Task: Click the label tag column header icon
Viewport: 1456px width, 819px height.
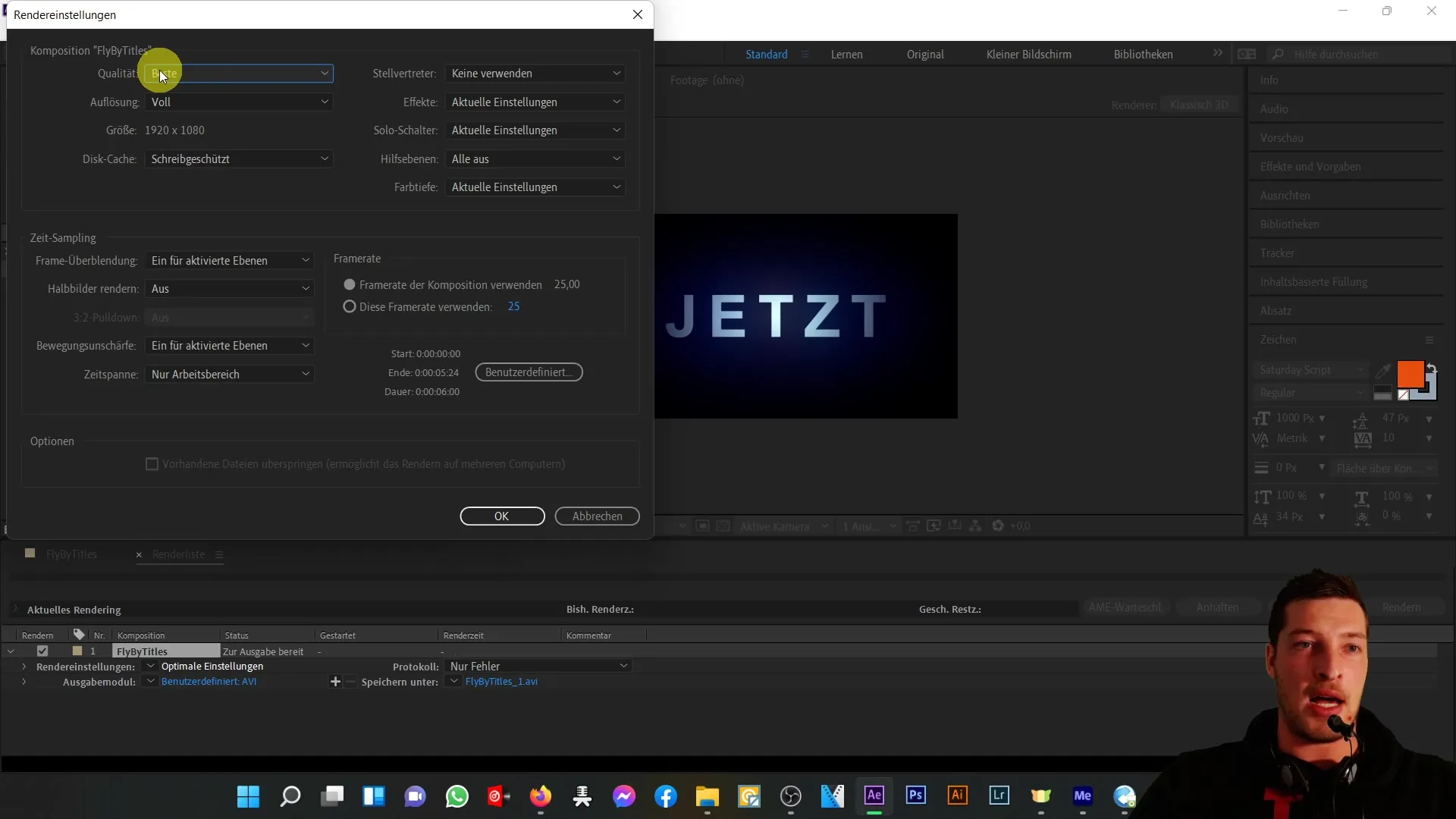Action: click(79, 634)
